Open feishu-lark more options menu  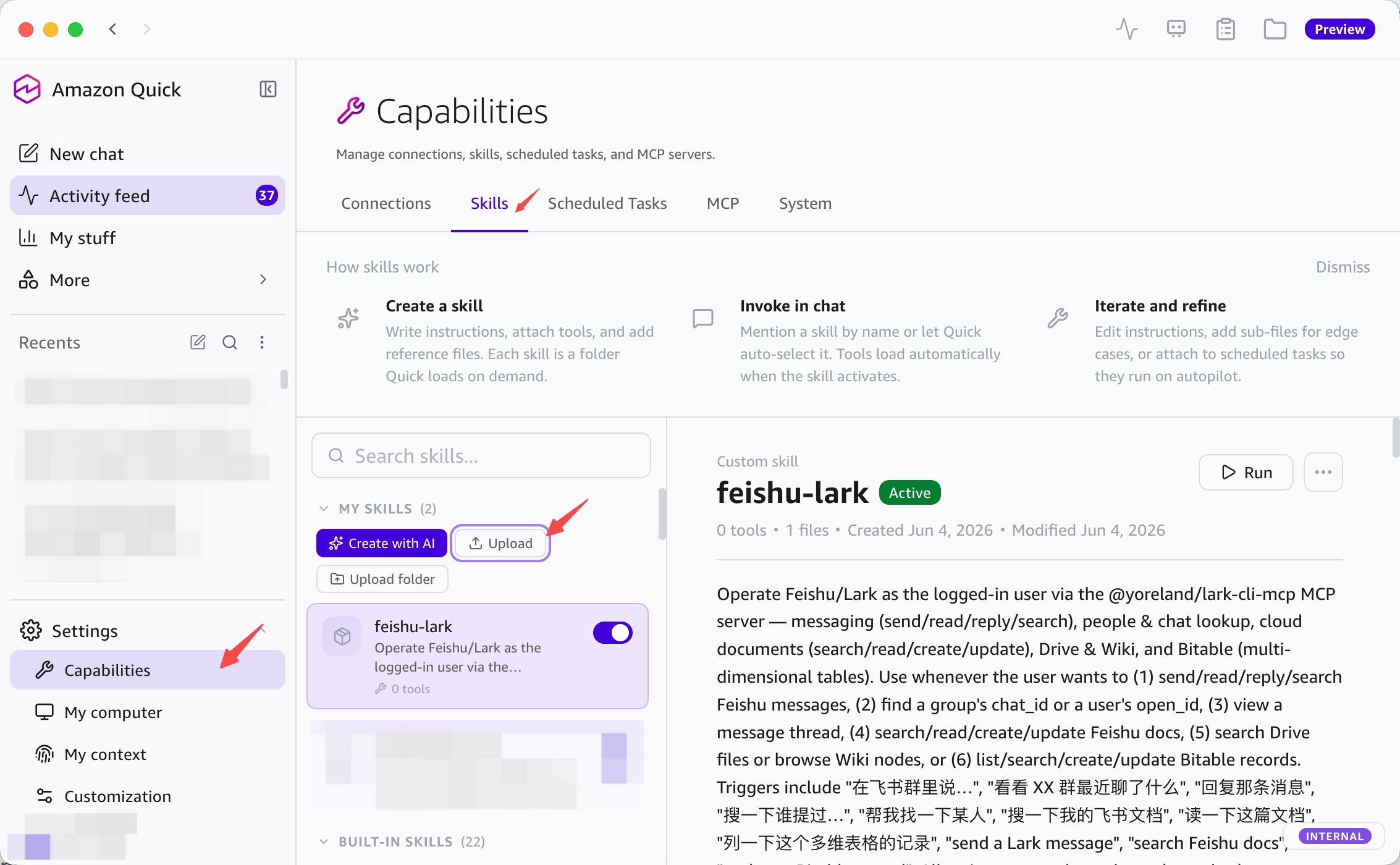coord(1323,473)
